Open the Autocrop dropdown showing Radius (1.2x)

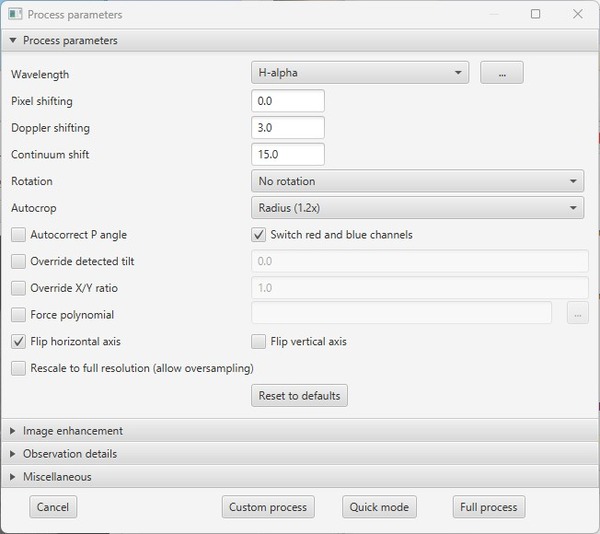coord(417,208)
